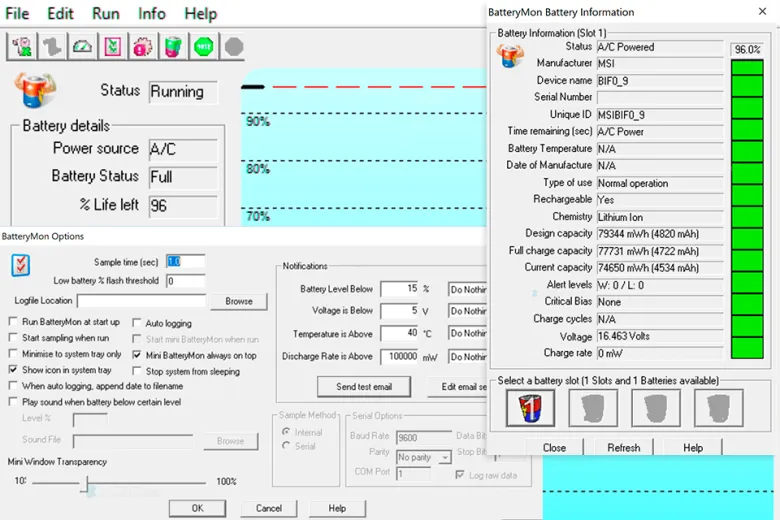Click the pink gear alert toolbar icon
This screenshot has width=780, height=520.
pyautogui.click(x=143, y=46)
